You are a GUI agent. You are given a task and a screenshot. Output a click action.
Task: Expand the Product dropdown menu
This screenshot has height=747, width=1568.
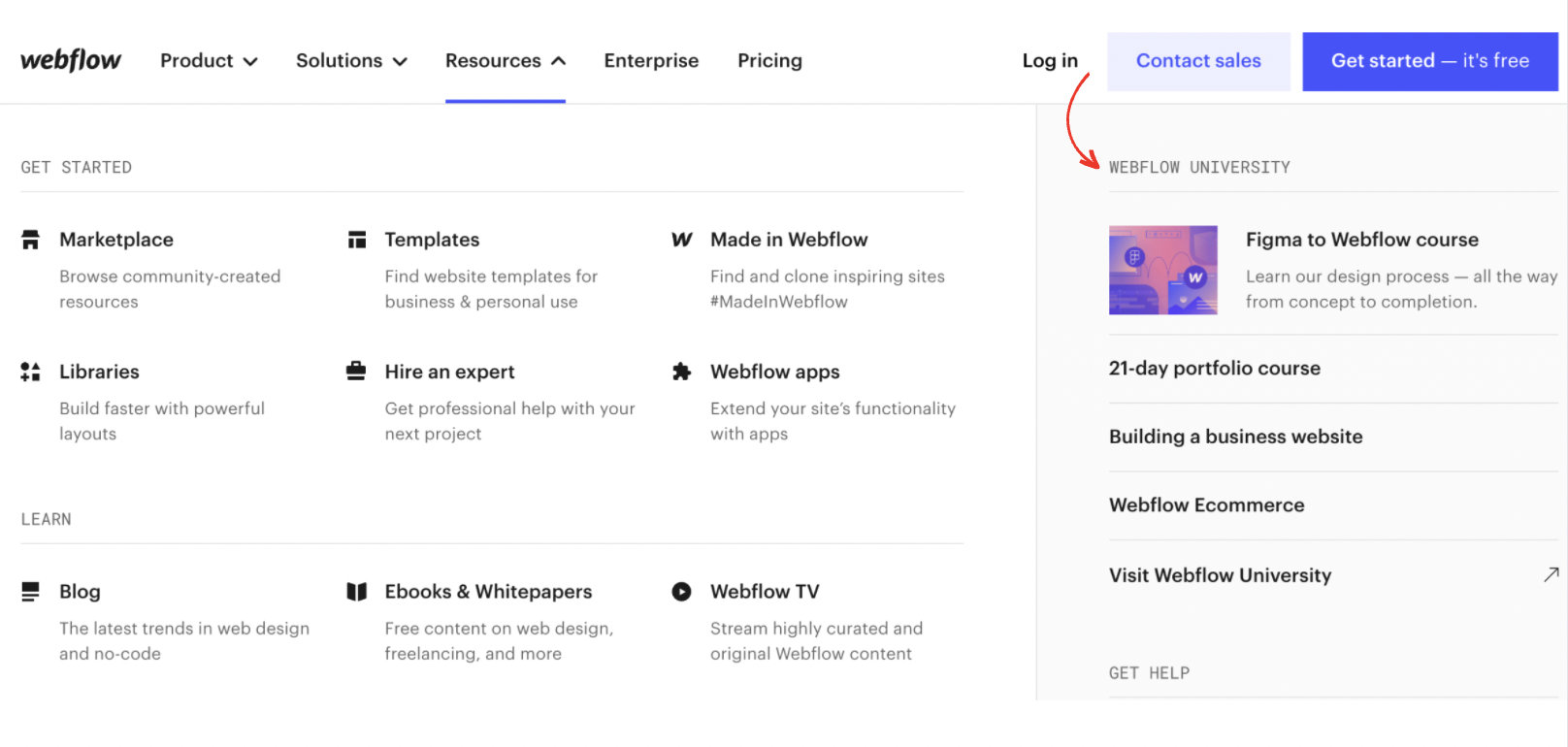pyautogui.click(x=209, y=61)
